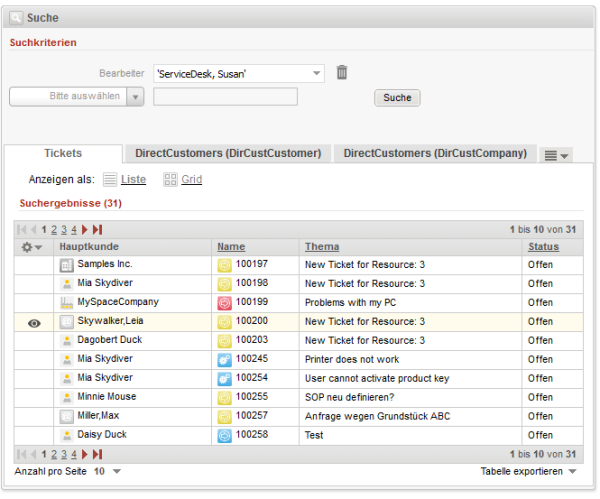The height and width of the screenshot is (499, 600).
Task: Switch to DirectCustomers (DirCustCompany) tab
Action: coord(435,153)
